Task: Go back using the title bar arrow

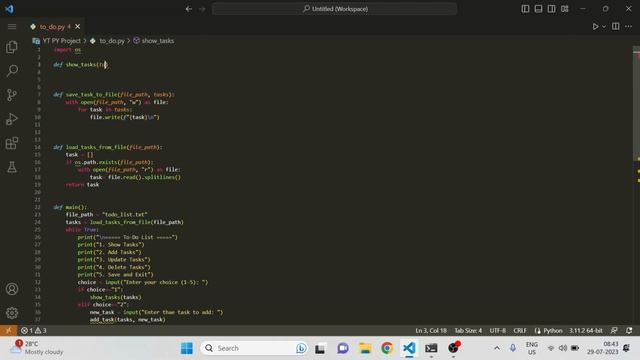Action: tap(189, 9)
